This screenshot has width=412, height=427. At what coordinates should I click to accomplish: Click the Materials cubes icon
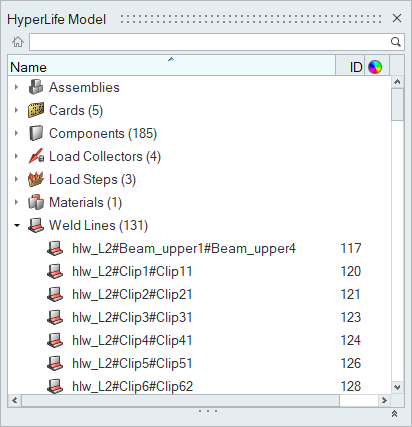(36, 202)
